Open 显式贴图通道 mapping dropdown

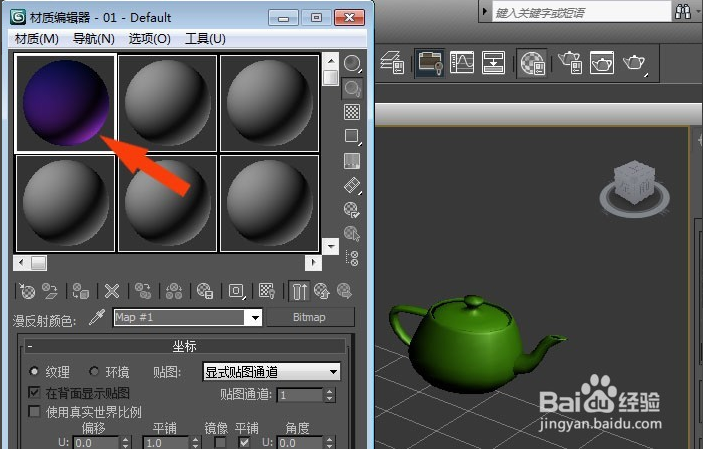pos(271,372)
